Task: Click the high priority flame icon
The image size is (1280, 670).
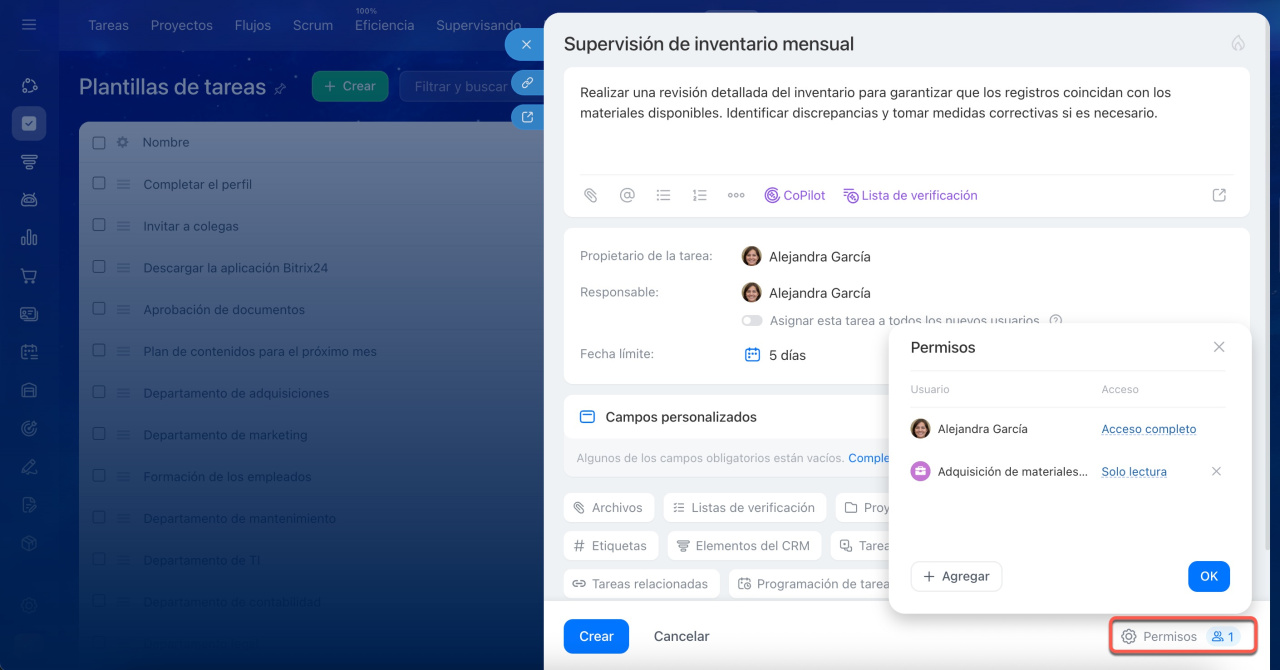Action: click(1238, 43)
